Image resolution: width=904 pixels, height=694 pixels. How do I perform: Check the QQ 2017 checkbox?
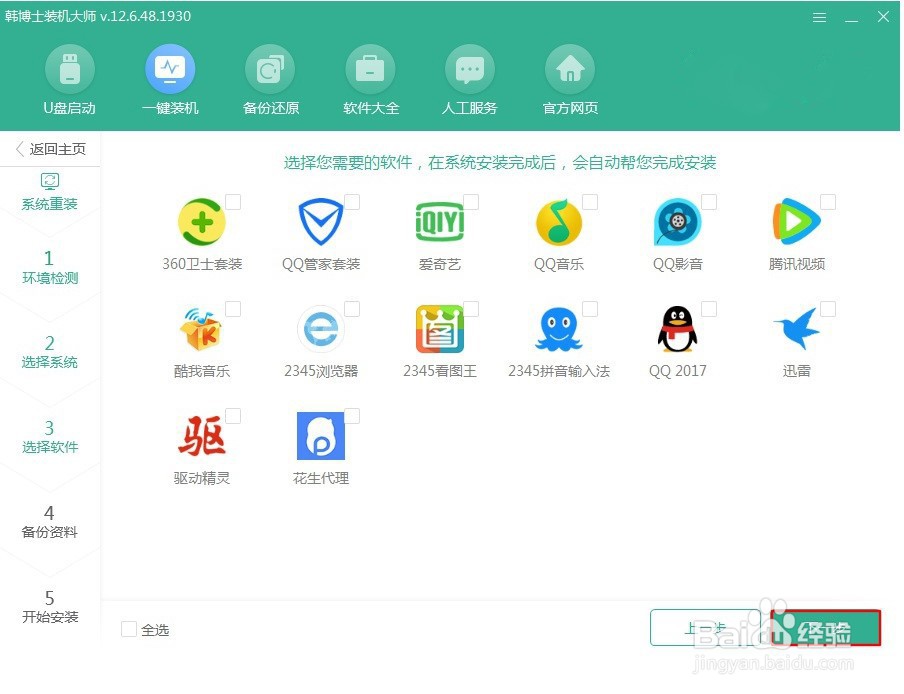pyautogui.click(x=709, y=309)
